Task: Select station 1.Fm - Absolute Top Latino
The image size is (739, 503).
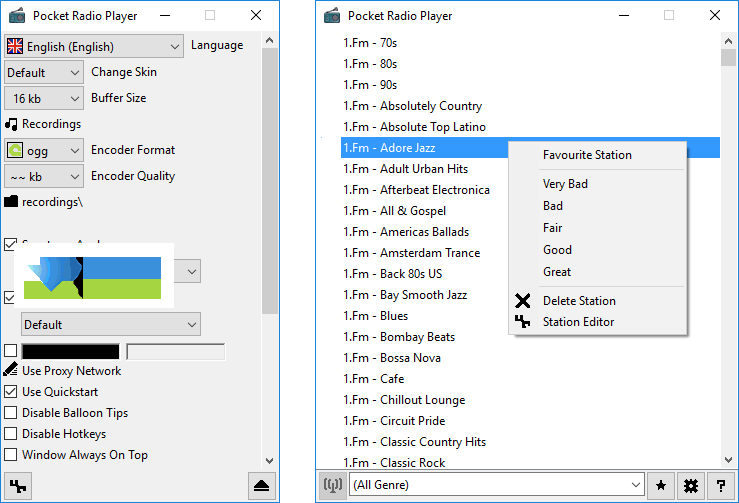Action: coord(414,127)
